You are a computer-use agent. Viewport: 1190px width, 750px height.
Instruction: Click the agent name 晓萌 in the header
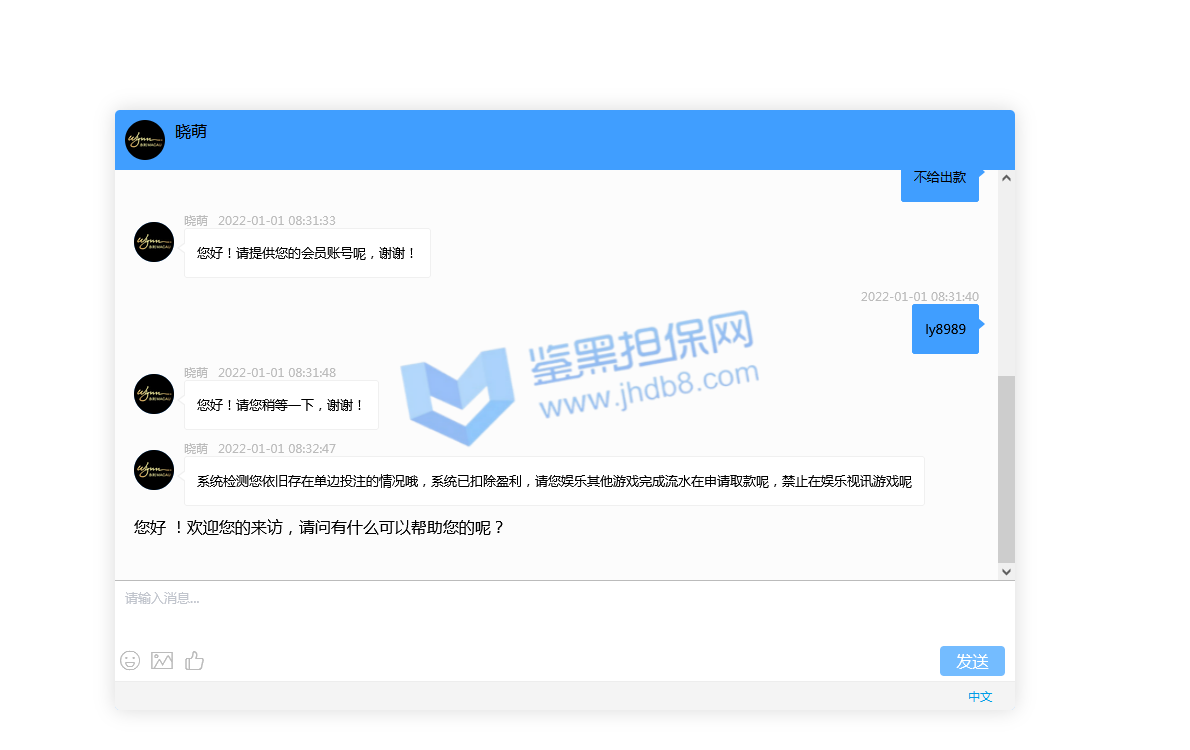pyautogui.click(x=191, y=132)
